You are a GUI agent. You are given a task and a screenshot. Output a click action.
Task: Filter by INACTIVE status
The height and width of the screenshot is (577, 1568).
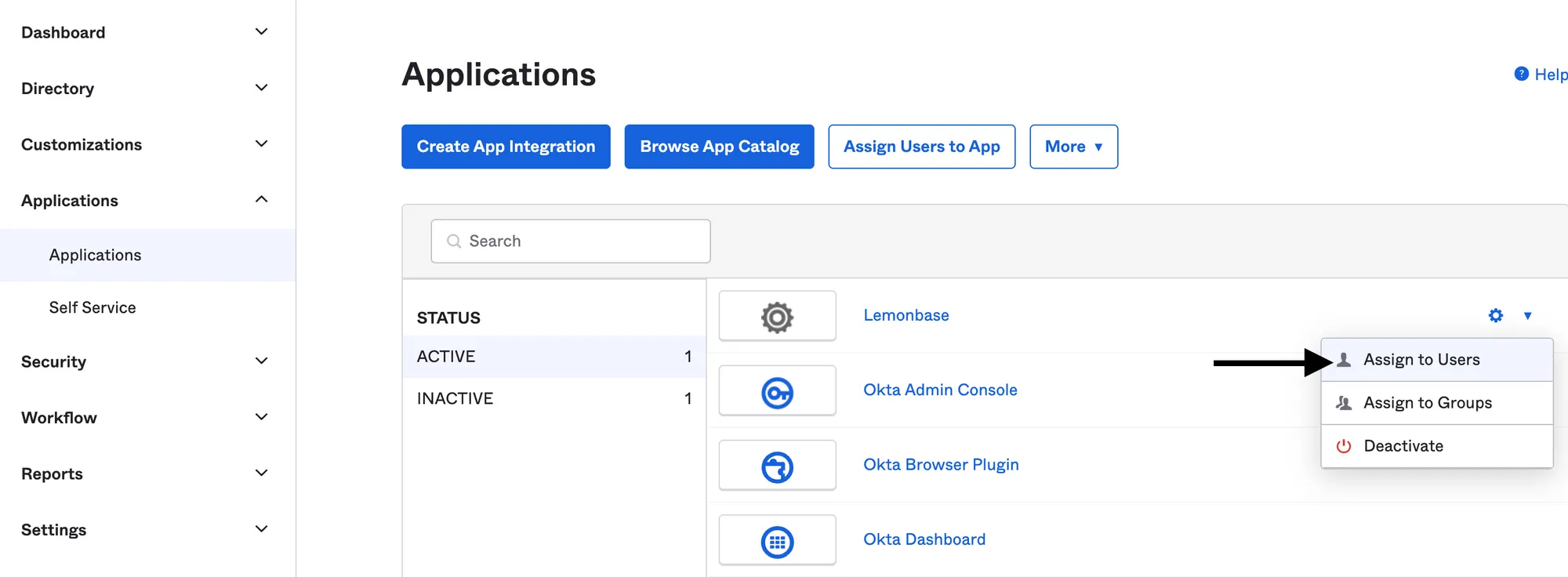click(554, 398)
